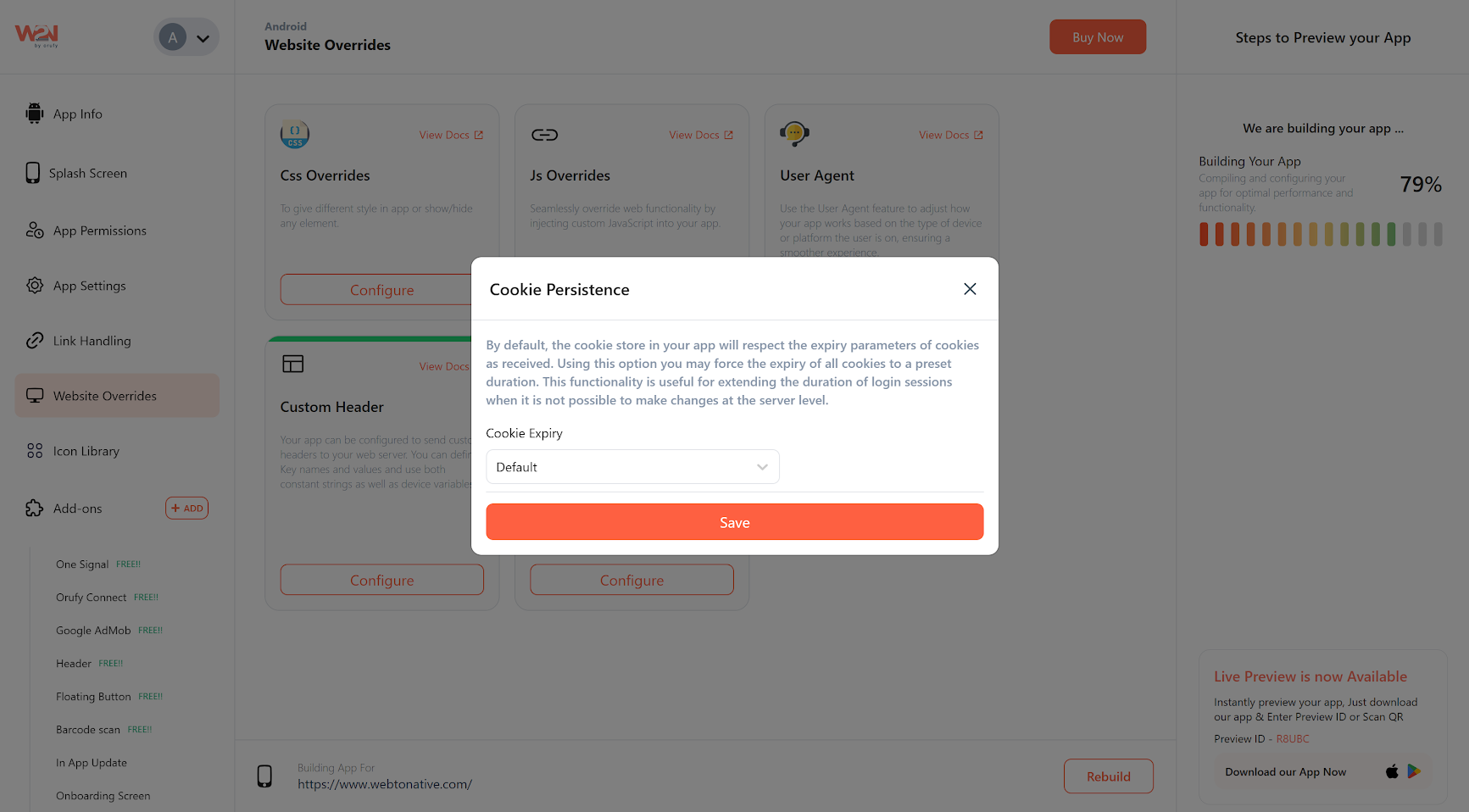This screenshot has height=812, width=1469.
Task: Click the App Settings gear icon
Action: [35, 286]
